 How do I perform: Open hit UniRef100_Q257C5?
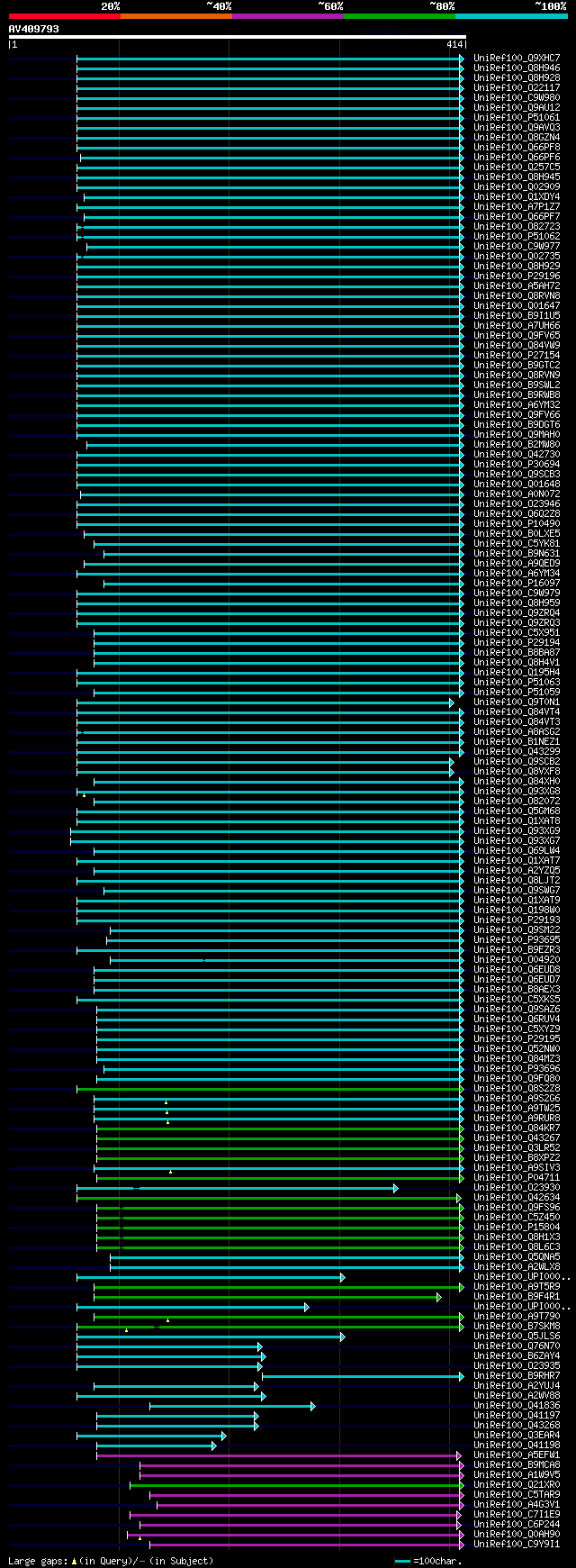[517, 168]
